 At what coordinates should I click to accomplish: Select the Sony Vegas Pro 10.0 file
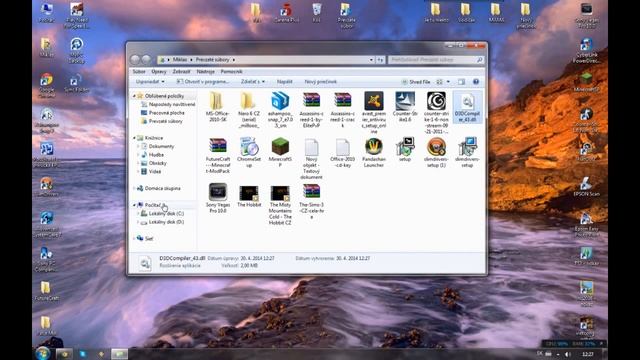[218, 198]
